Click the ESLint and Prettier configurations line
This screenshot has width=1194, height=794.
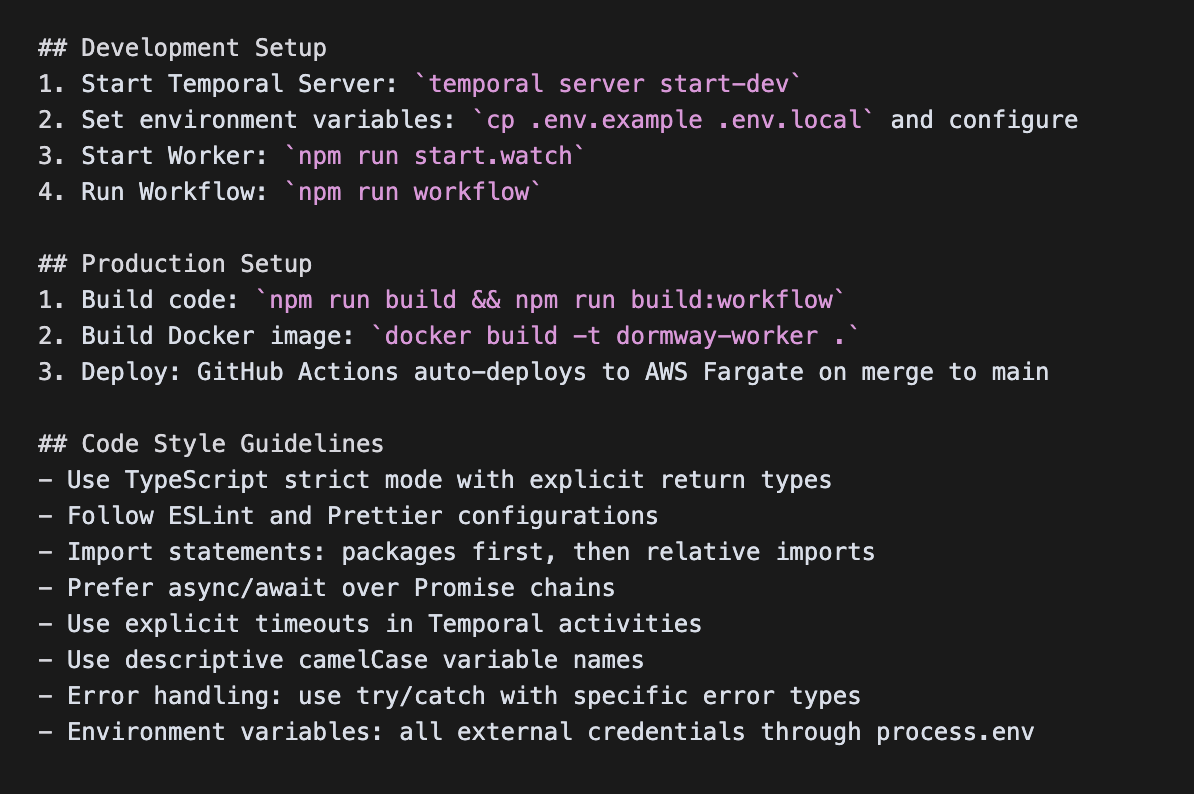pyautogui.click(x=348, y=516)
